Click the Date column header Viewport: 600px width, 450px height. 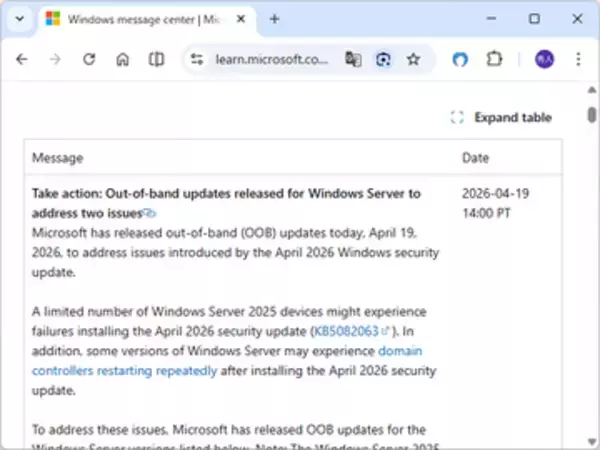click(475, 158)
